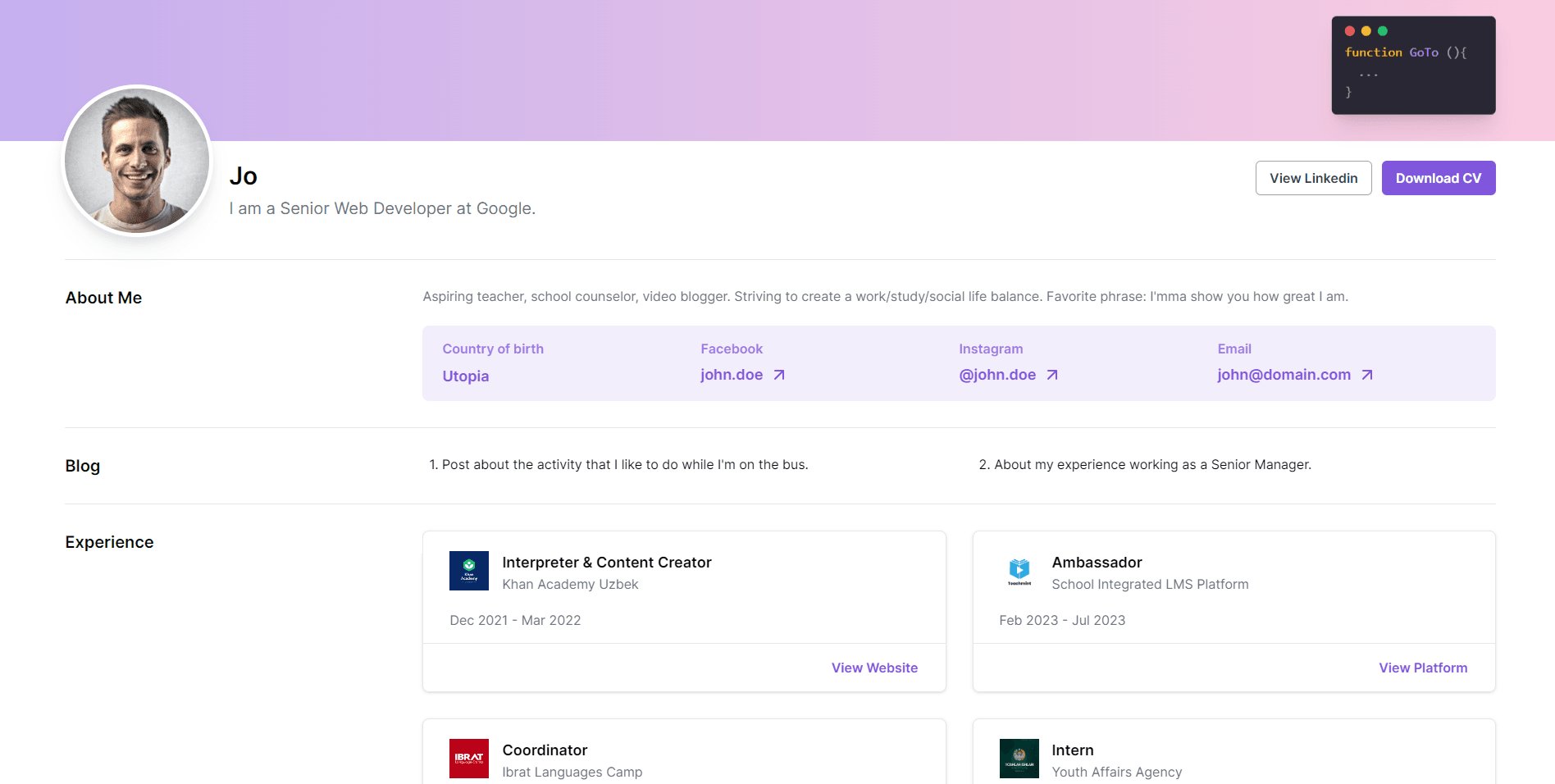Click the Ambassador job title
Screen dimensions: 1555x784
coord(1097,563)
